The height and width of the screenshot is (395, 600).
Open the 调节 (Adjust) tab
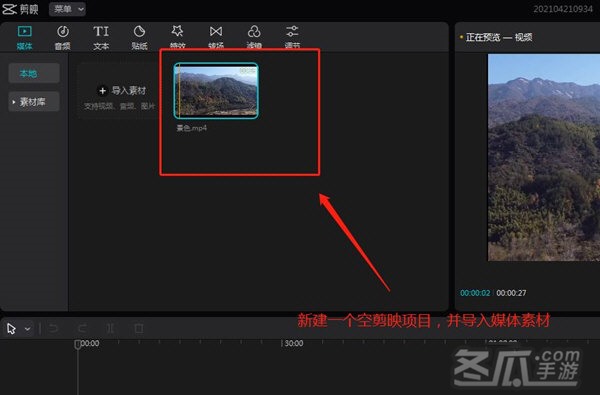[292, 37]
